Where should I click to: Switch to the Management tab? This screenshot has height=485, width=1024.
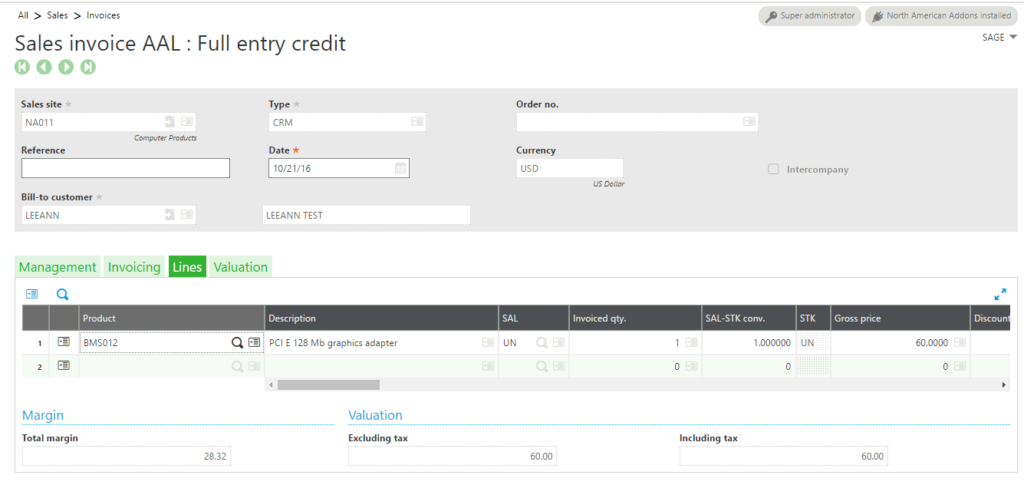click(58, 267)
